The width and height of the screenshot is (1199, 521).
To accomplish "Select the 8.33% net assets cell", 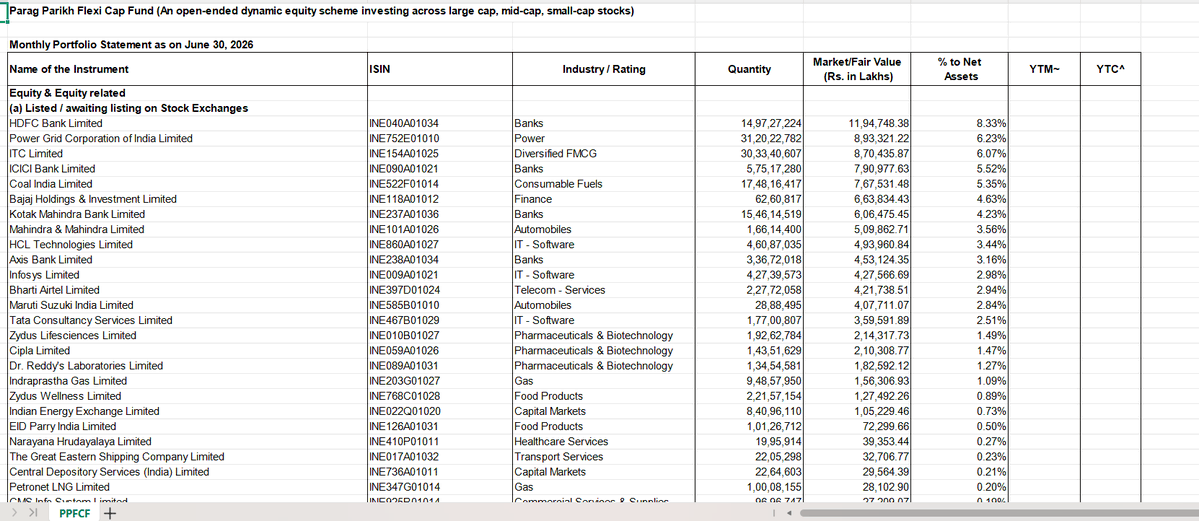I will coord(960,123).
